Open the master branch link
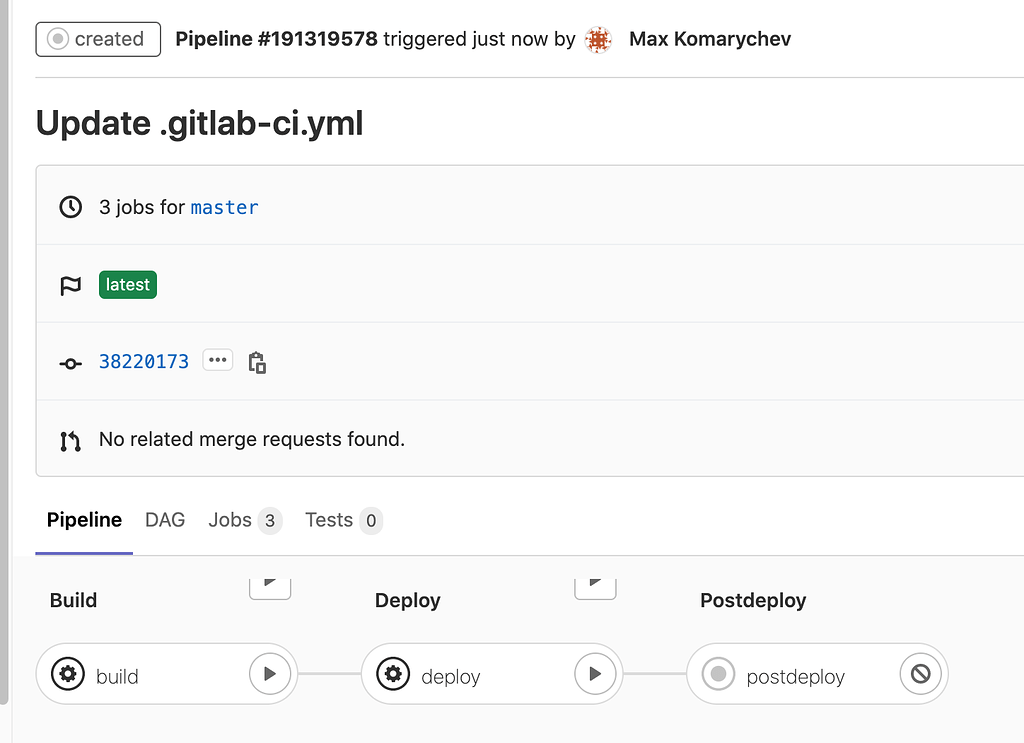This screenshot has width=1024, height=743. (224, 207)
